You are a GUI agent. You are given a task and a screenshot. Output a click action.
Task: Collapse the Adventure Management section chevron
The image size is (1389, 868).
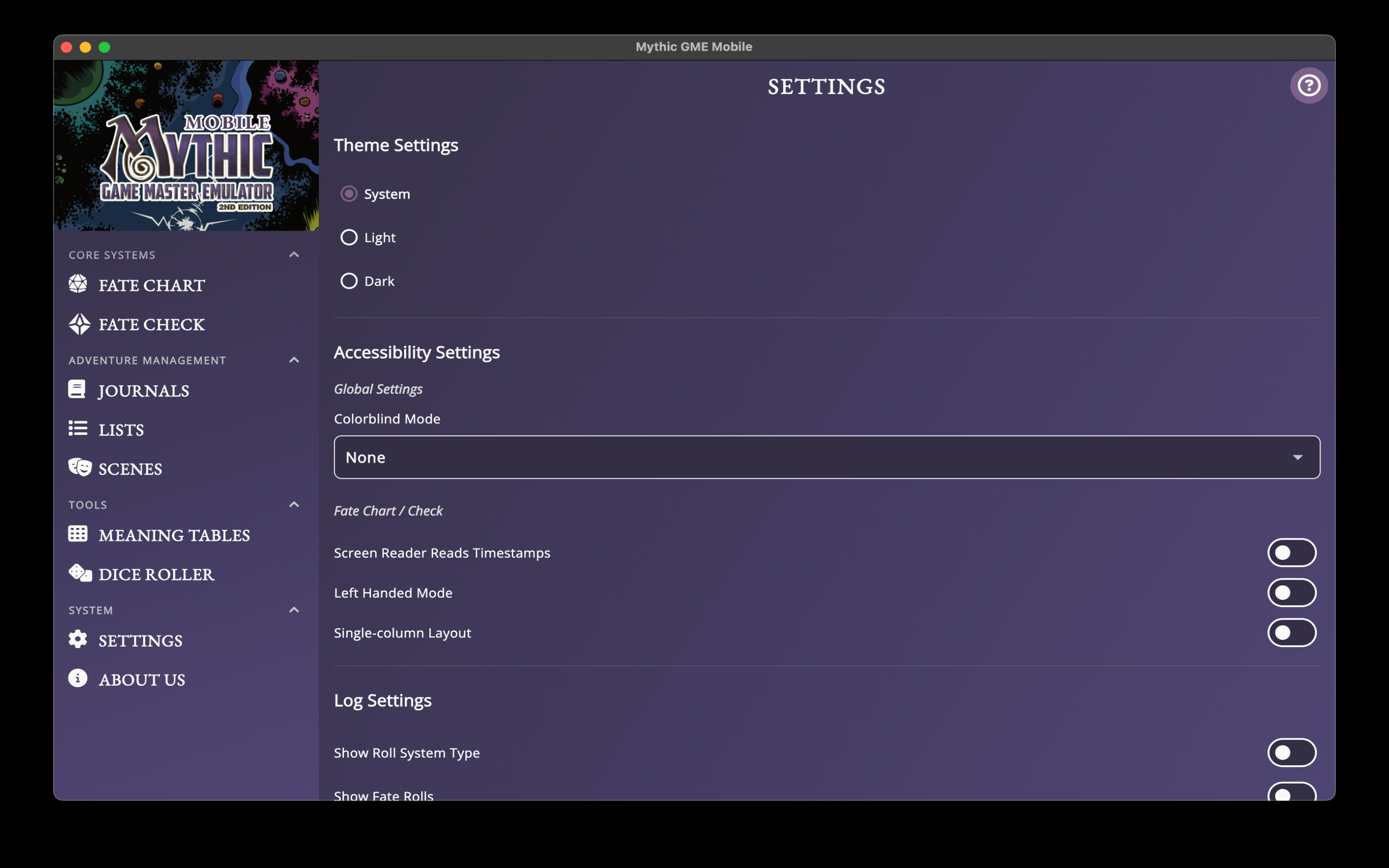pyautogui.click(x=294, y=360)
